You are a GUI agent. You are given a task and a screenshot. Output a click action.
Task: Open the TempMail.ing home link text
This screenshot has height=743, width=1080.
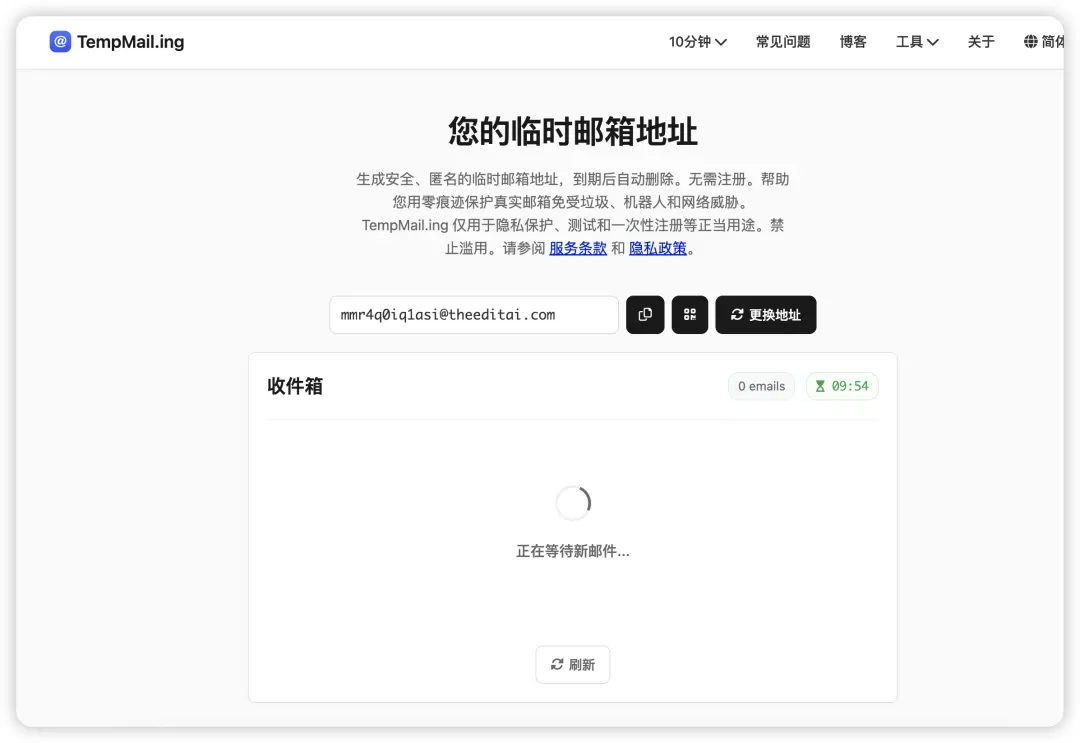[x=131, y=42]
